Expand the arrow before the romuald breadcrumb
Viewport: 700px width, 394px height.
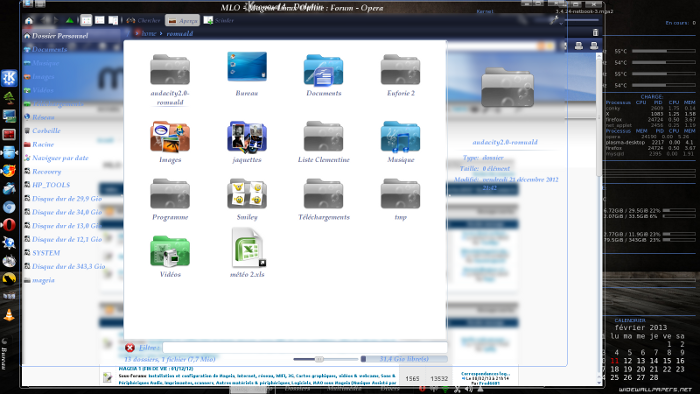pyautogui.click(x=161, y=33)
